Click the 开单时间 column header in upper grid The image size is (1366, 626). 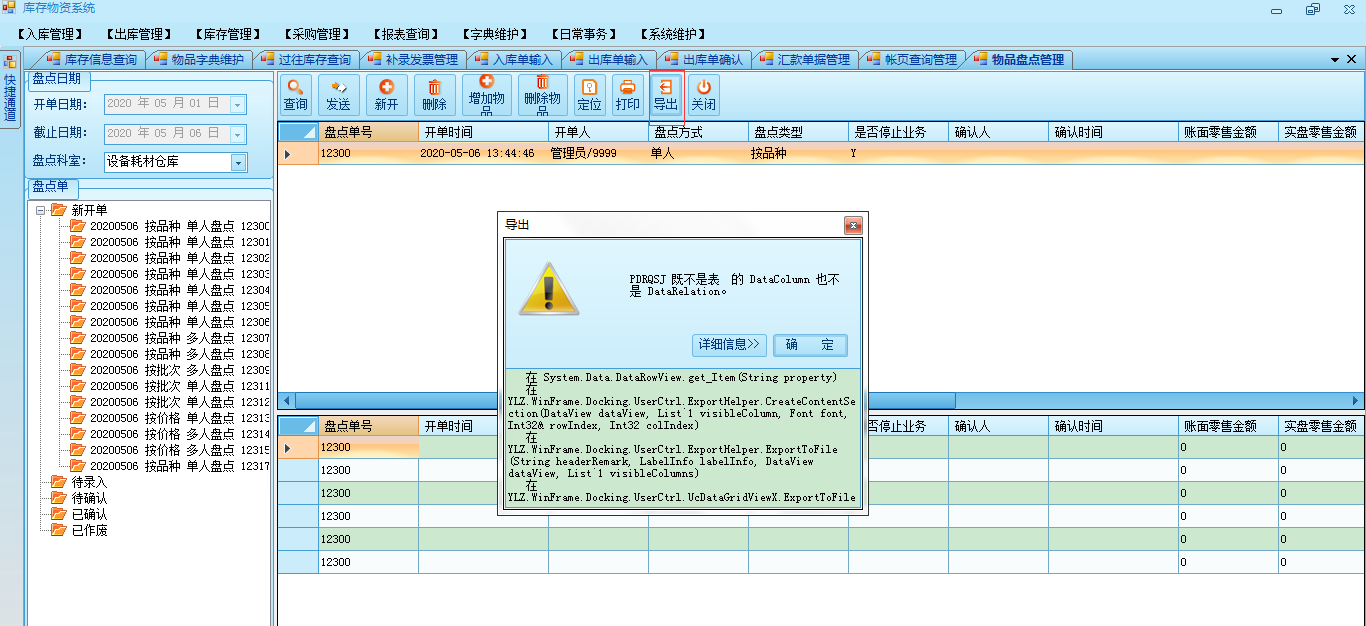click(x=483, y=132)
